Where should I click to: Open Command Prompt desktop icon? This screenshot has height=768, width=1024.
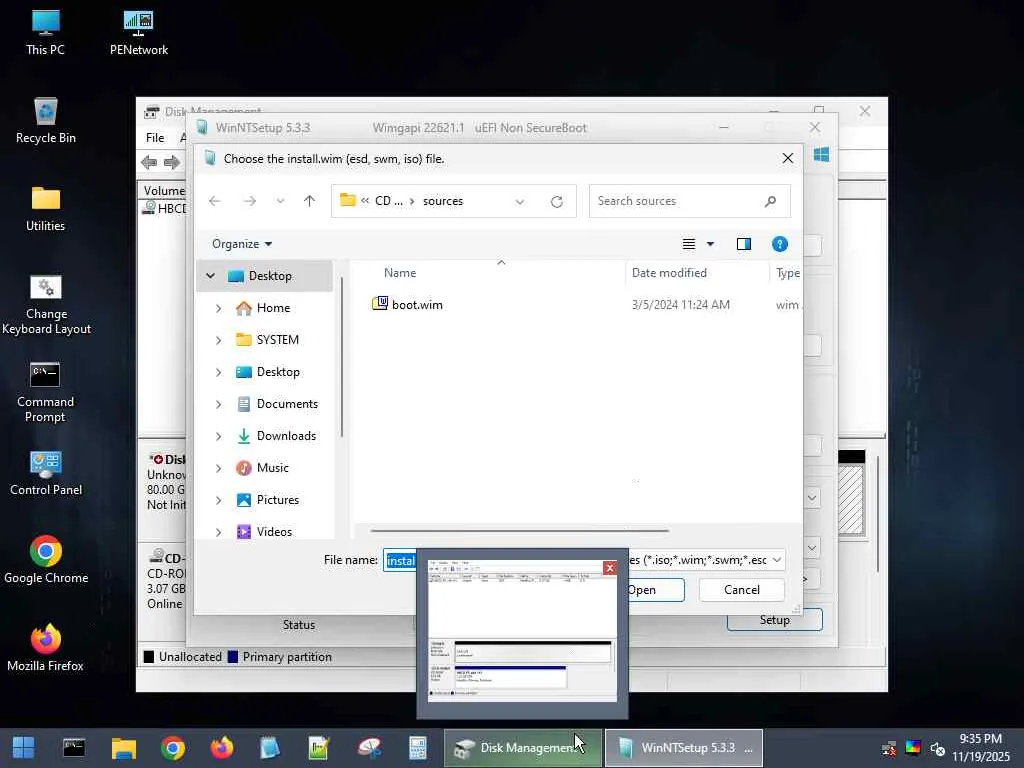45,392
